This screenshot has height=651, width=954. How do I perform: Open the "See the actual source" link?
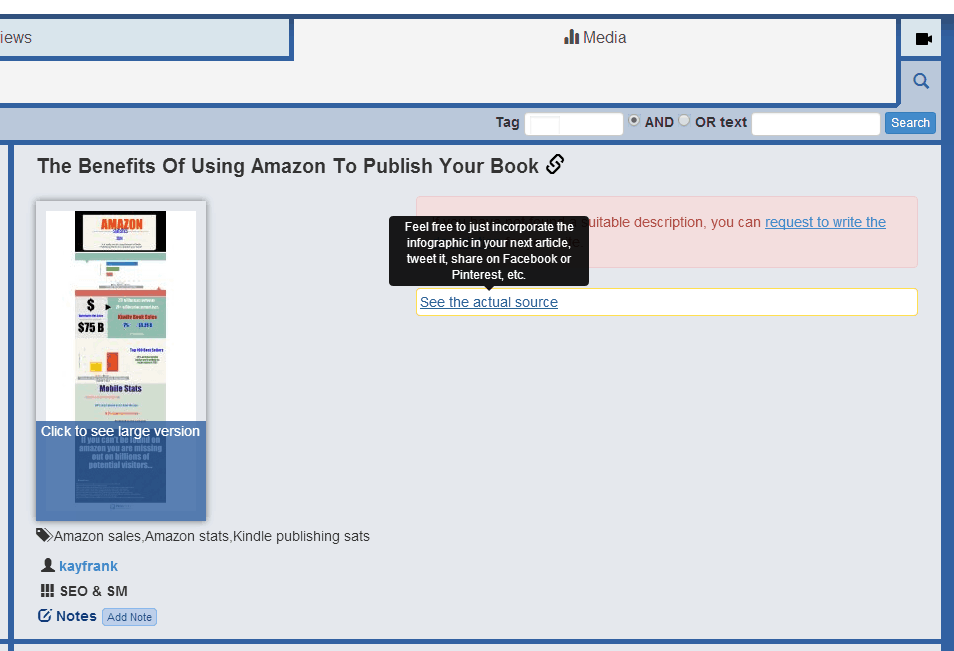coord(489,302)
